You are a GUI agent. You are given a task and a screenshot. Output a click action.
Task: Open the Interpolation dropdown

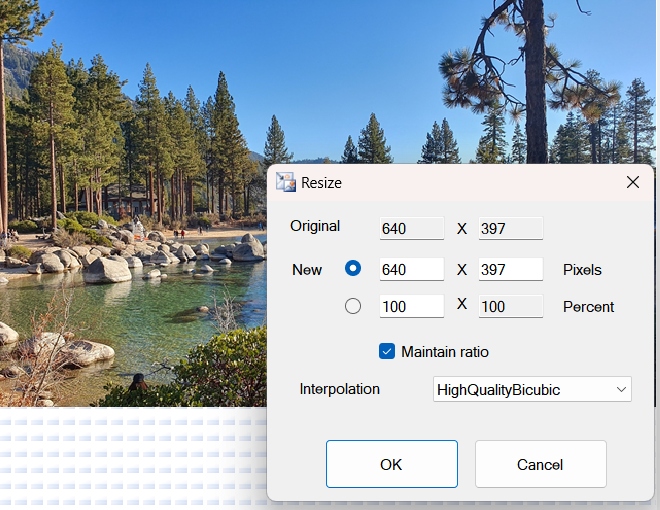[x=532, y=389]
